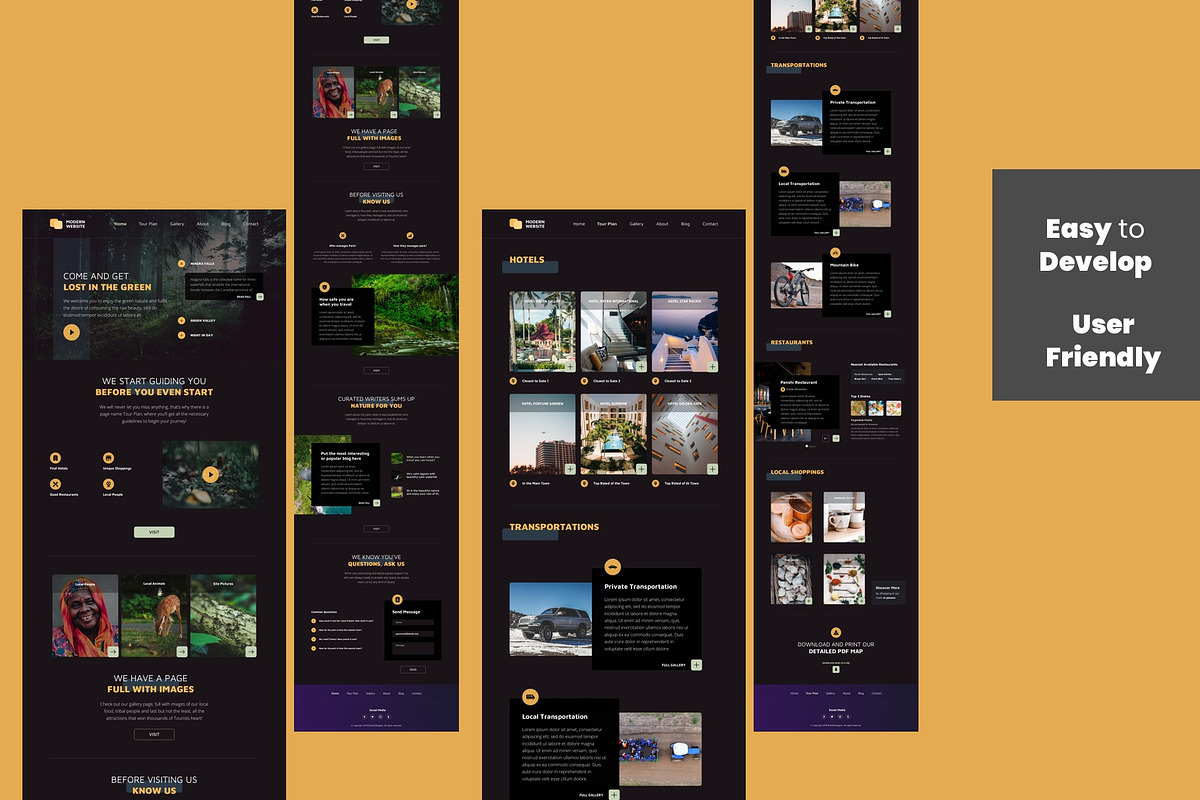The image size is (1200, 800).
Task: Click outlined VISIT button under gallery text
Action: pyautogui.click(x=154, y=734)
